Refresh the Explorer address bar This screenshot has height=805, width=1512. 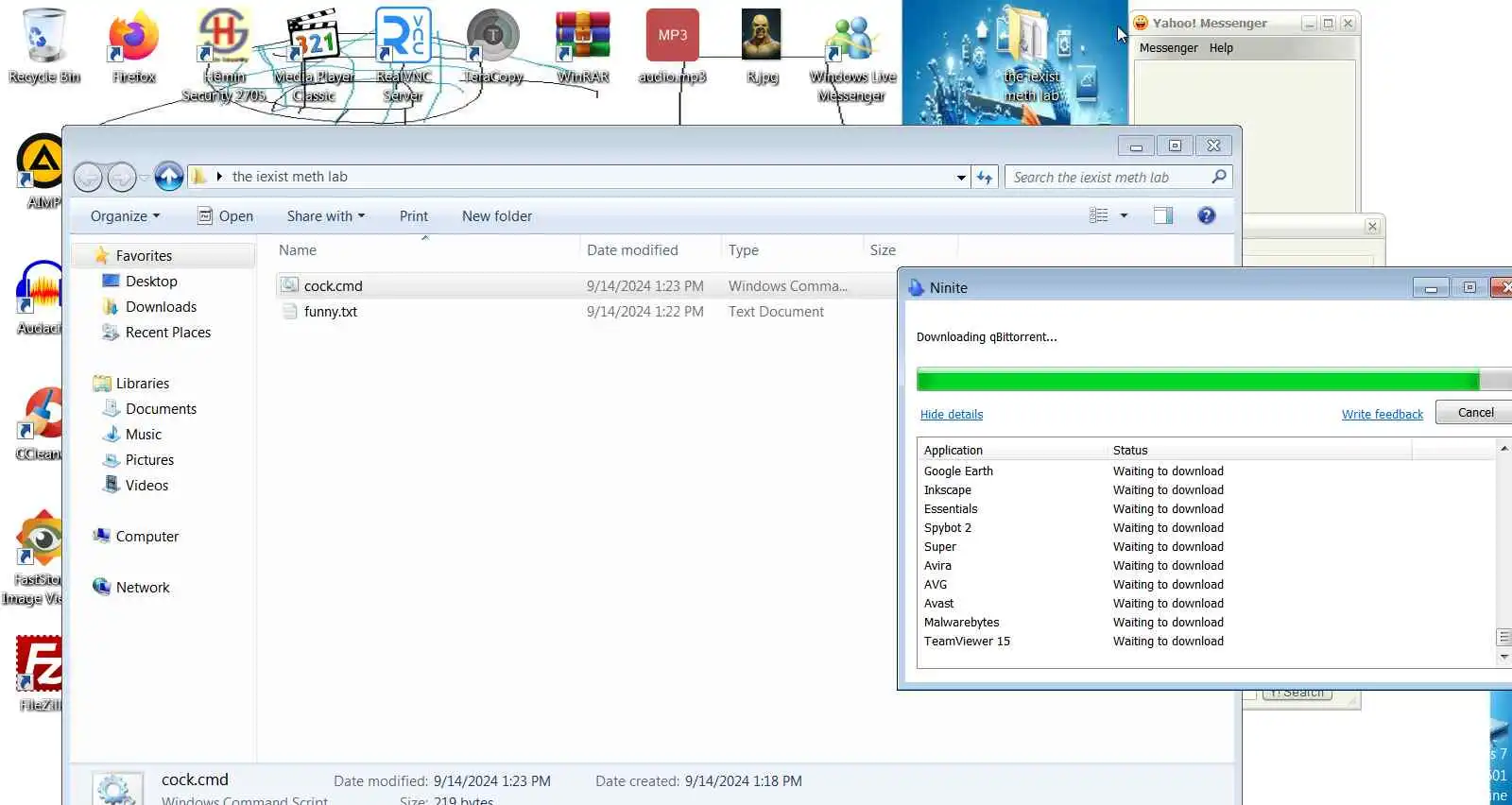(x=985, y=177)
